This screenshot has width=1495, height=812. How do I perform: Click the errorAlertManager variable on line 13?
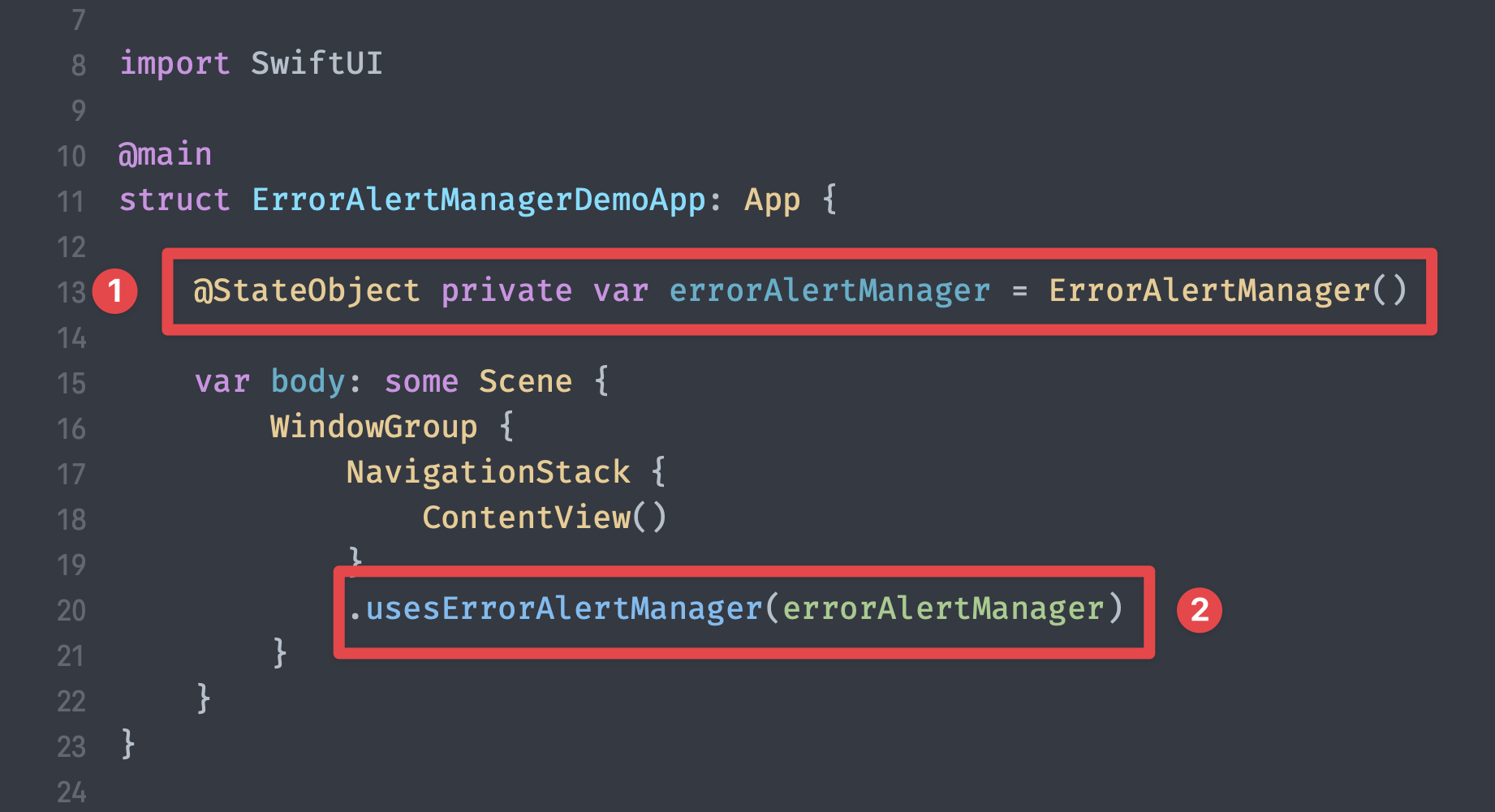tap(829, 291)
